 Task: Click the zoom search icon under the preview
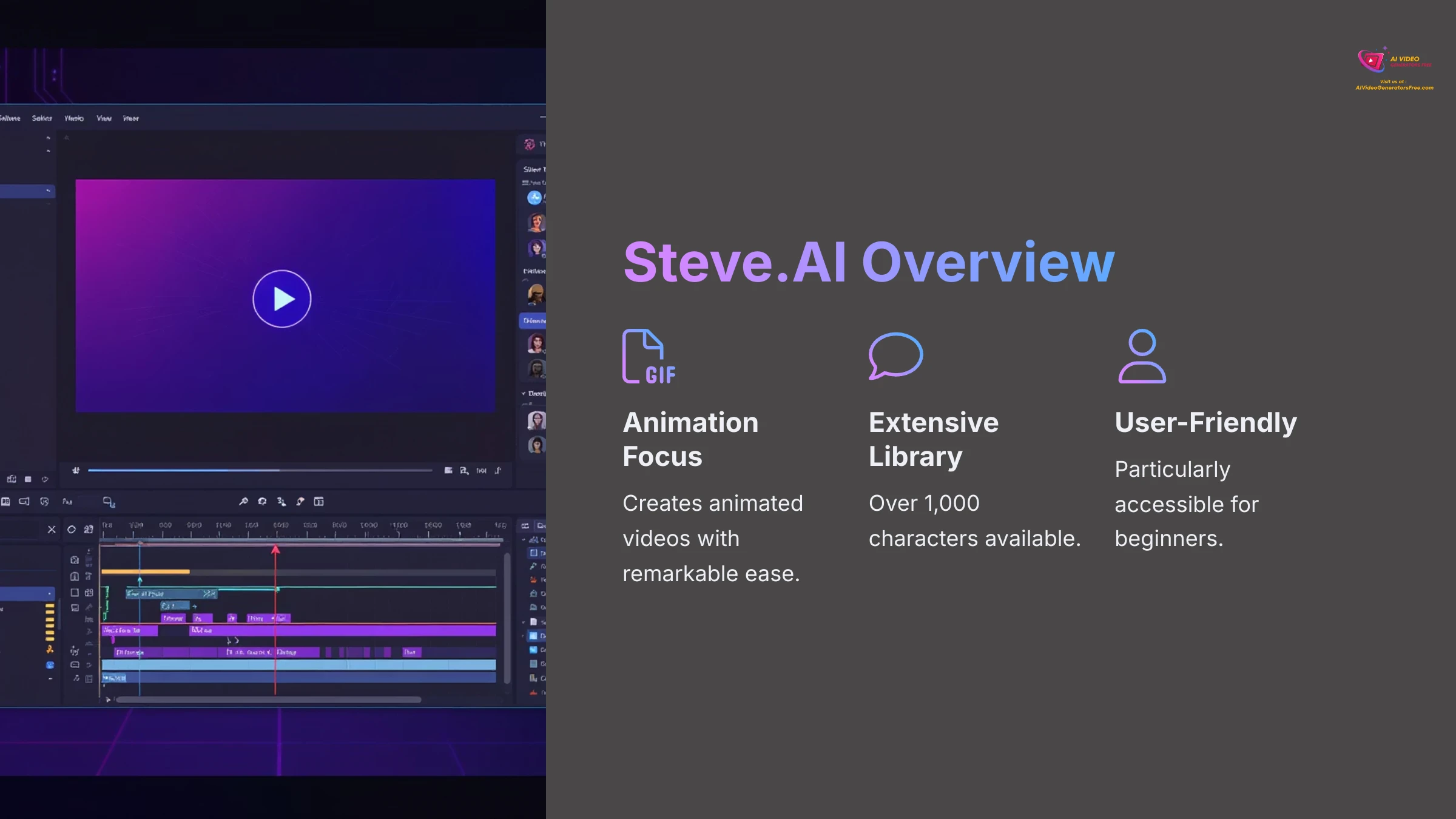(464, 470)
